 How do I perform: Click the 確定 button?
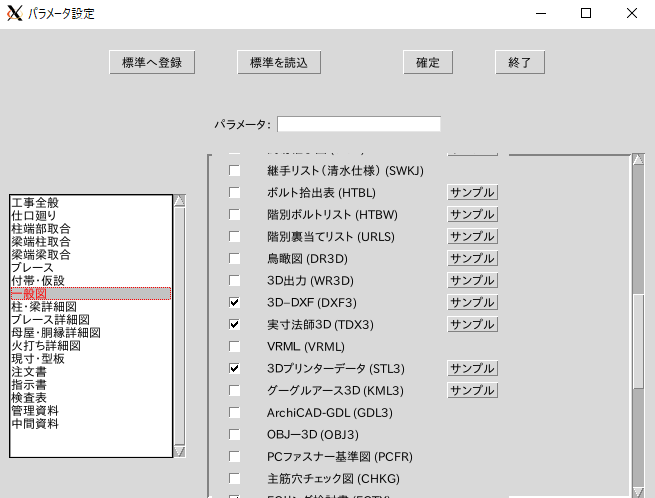428,62
